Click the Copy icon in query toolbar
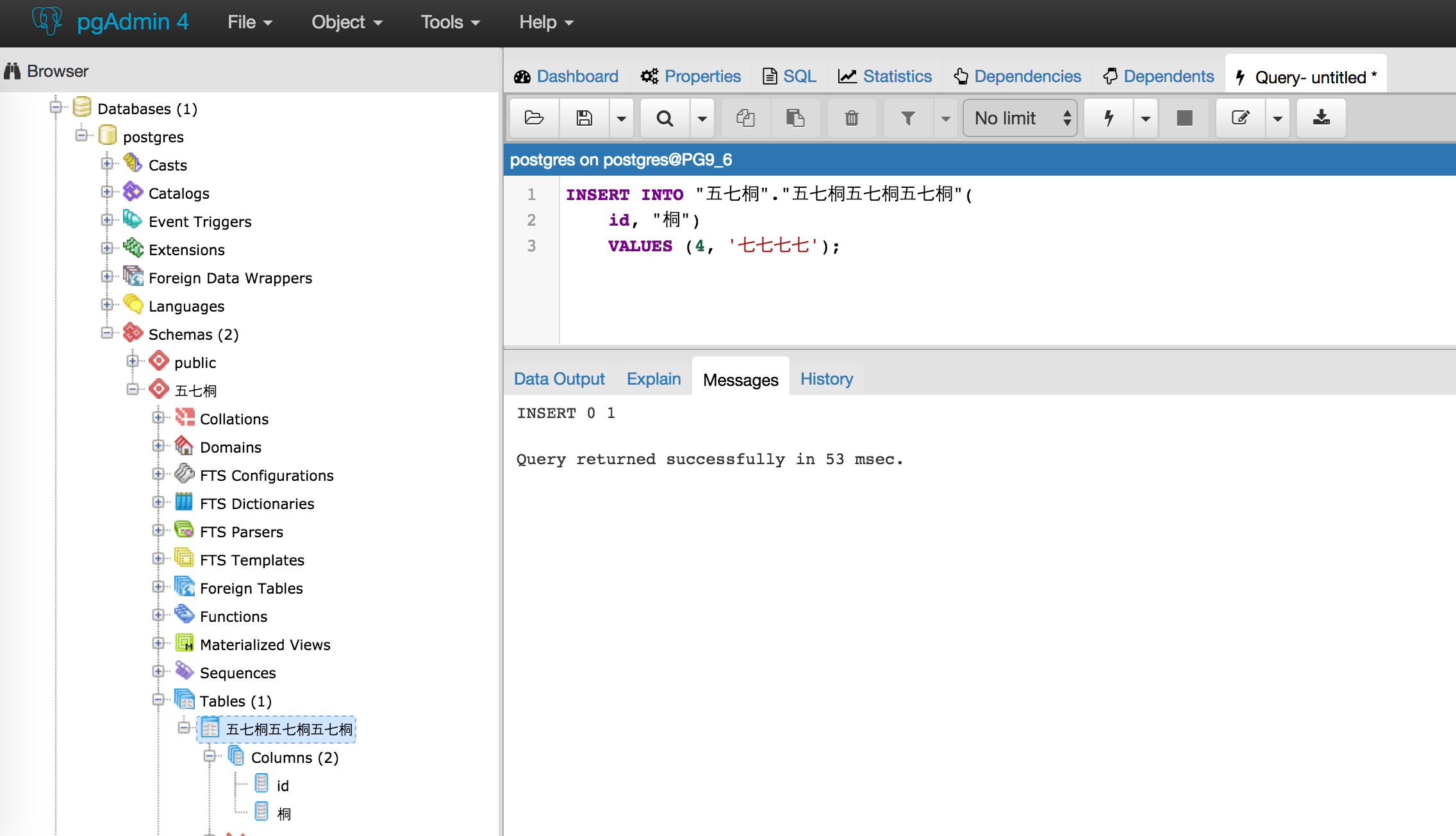Screen dimensions: 1456x836 coord(745,118)
